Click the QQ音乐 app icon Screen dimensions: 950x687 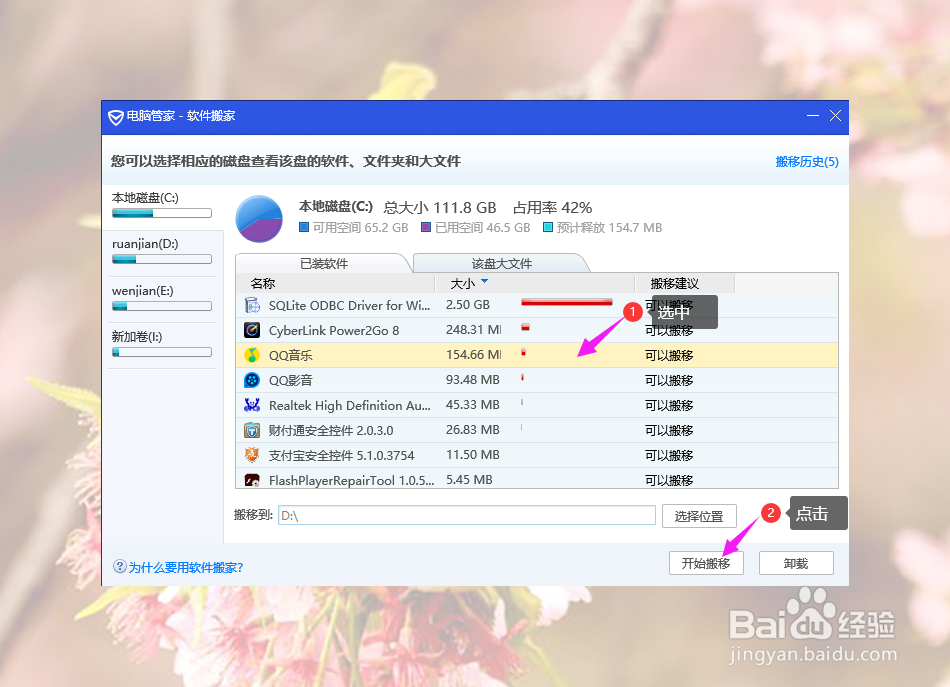252,355
